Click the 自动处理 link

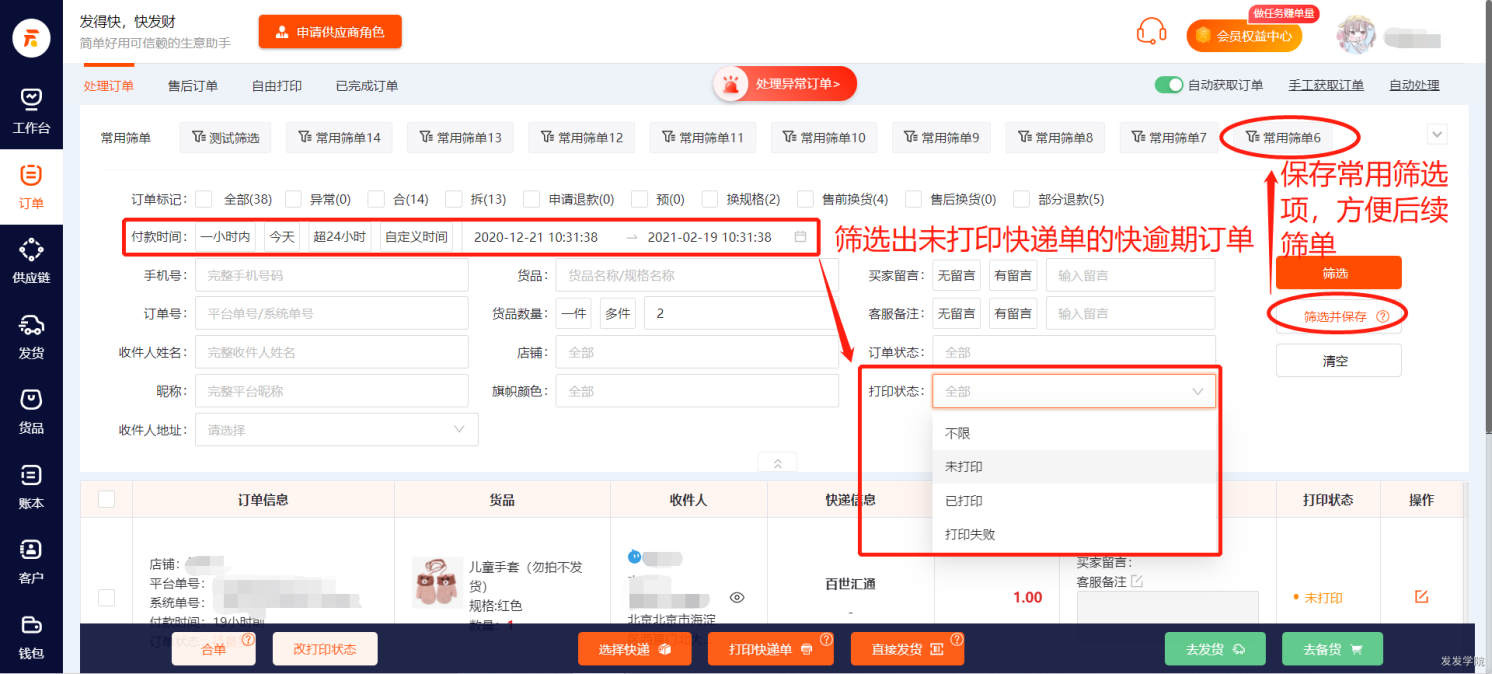(x=1414, y=85)
